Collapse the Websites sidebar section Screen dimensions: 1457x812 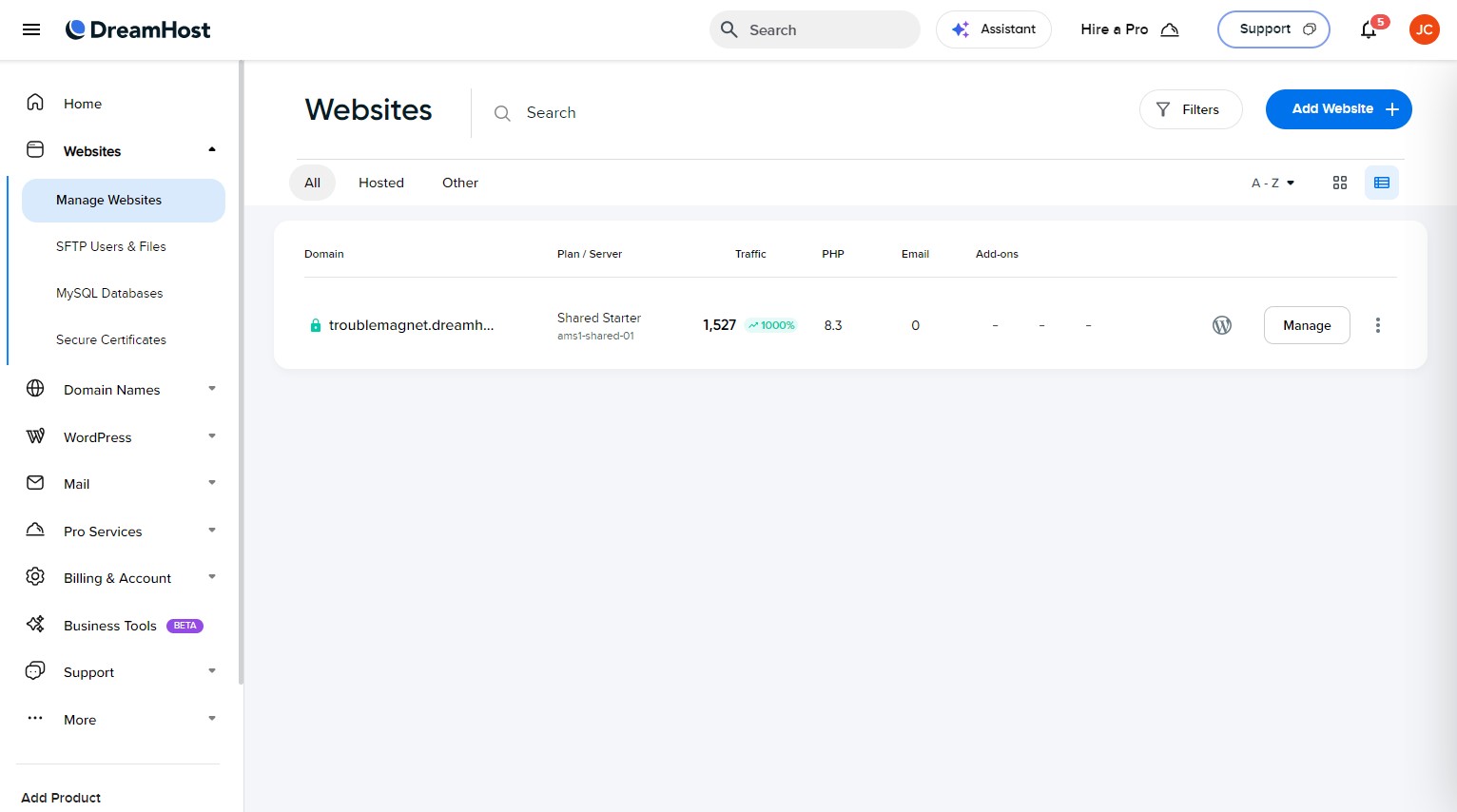click(x=212, y=149)
